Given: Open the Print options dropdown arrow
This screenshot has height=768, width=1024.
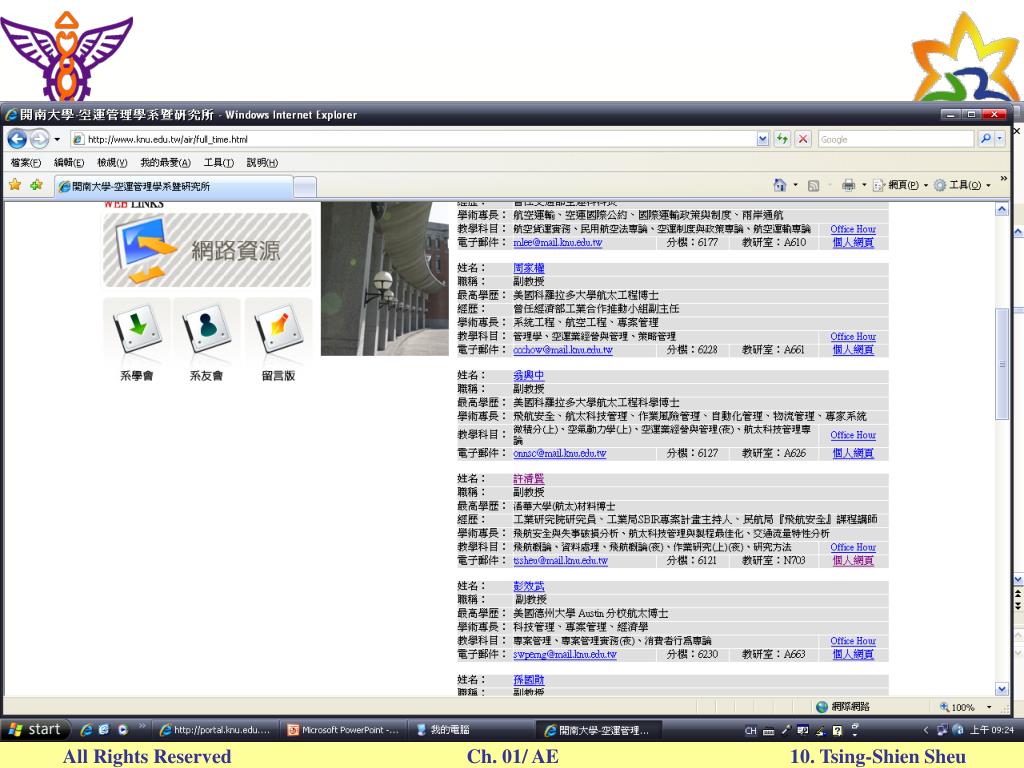Looking at the screenshot, I should 864,185.
